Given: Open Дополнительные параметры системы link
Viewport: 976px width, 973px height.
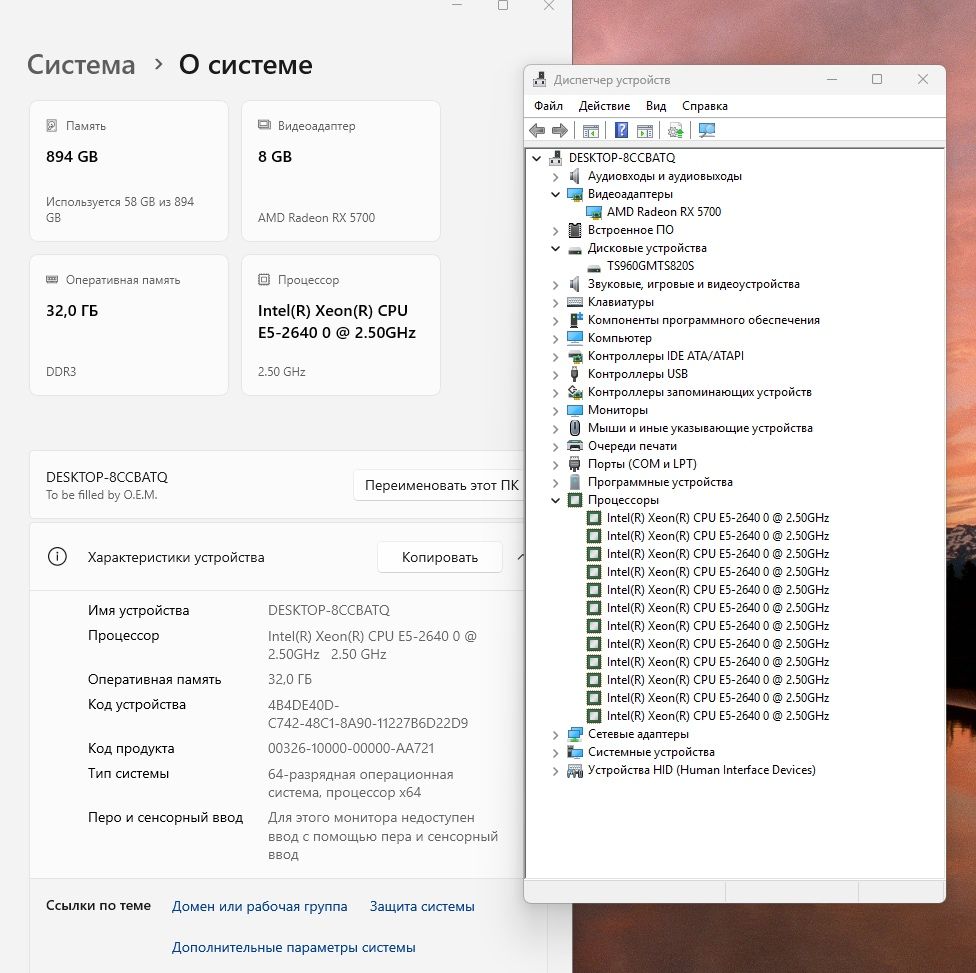Looking at the screenshot, I should coord(293,947).
